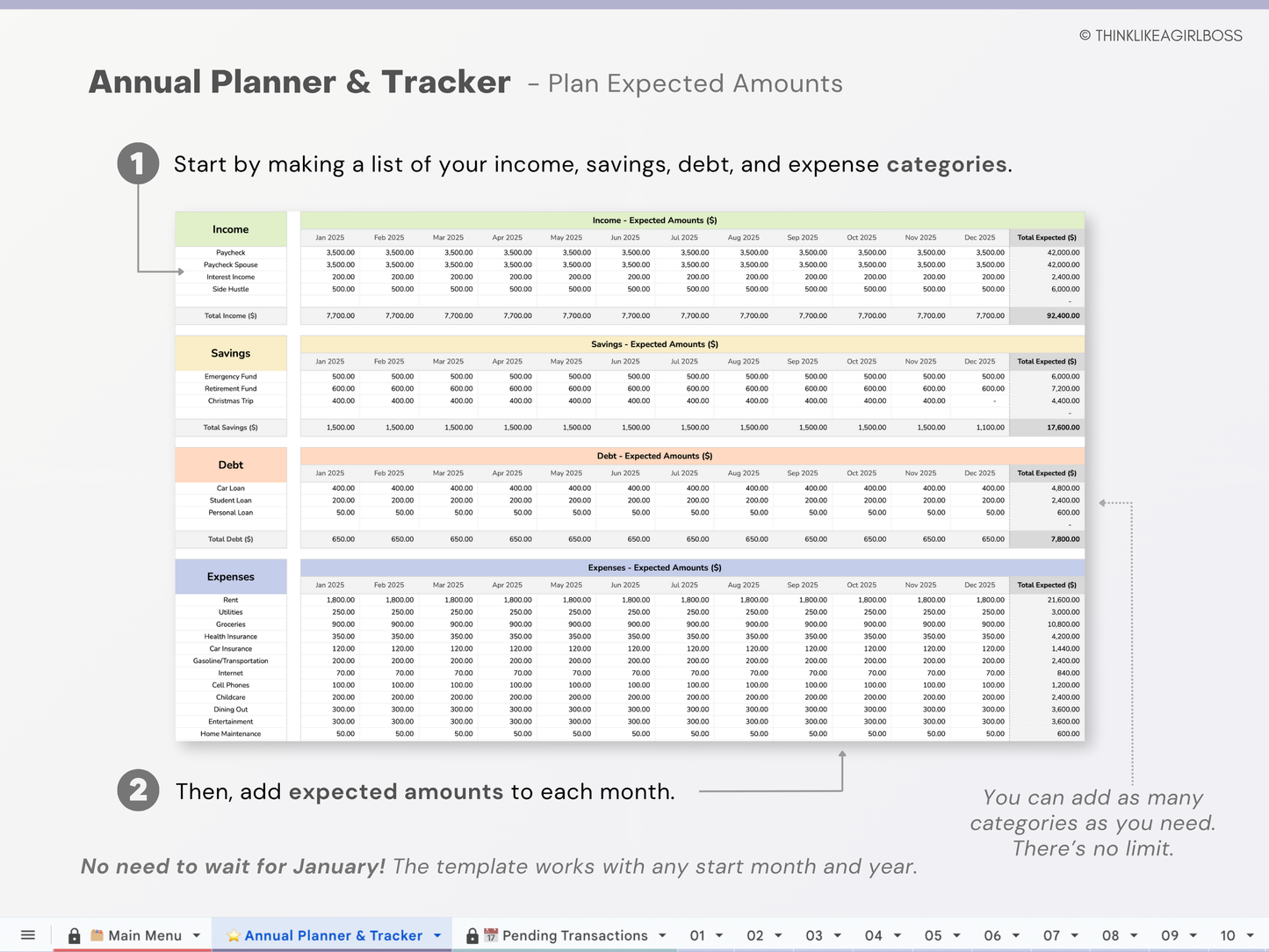This screenshot has width=1269, height=952.
Task: Click the step 2 numbered circle
Action: 138,790
